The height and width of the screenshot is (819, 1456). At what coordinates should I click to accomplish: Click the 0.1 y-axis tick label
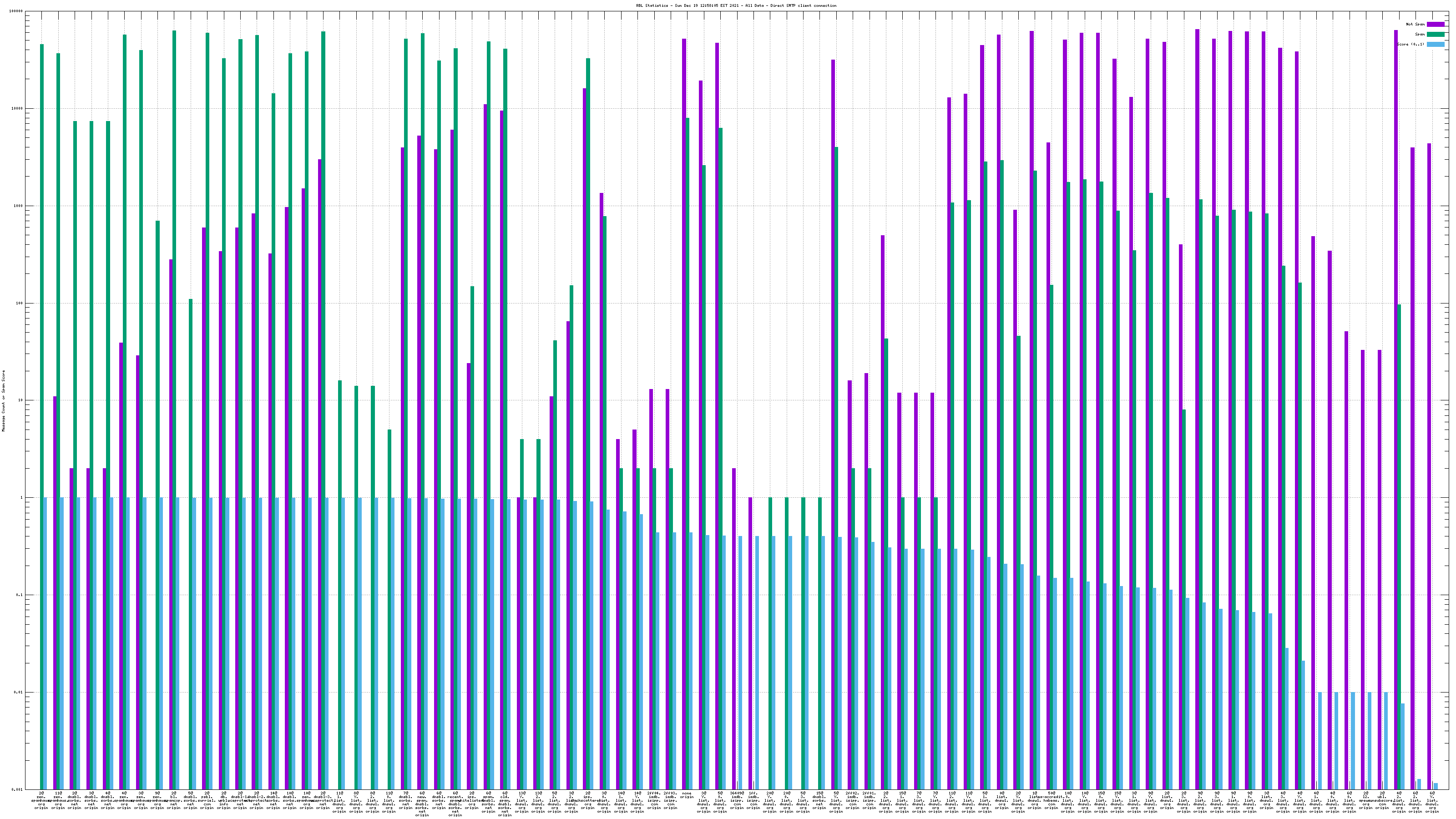click(19, 595)
